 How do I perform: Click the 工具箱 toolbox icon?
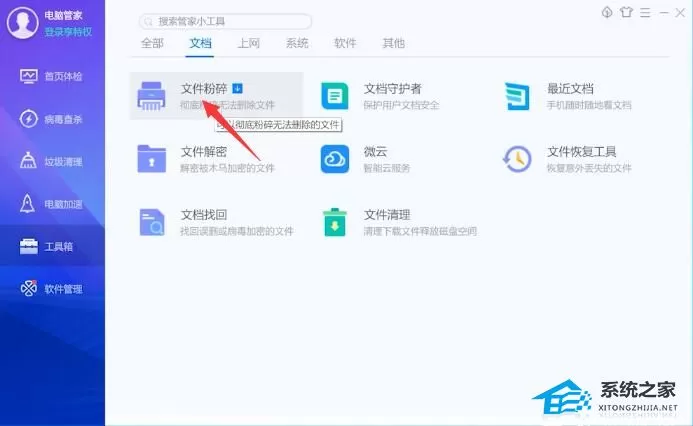click(29, 246)
